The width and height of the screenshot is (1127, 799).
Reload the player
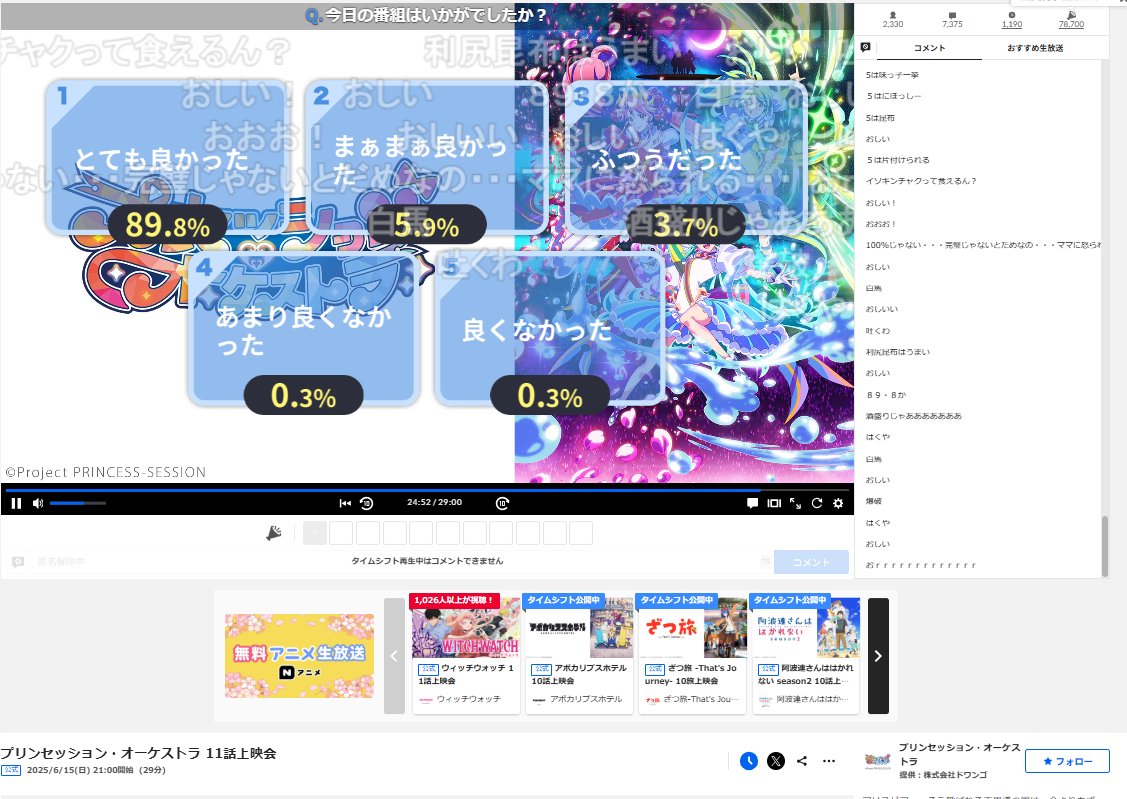coord(816,503)
